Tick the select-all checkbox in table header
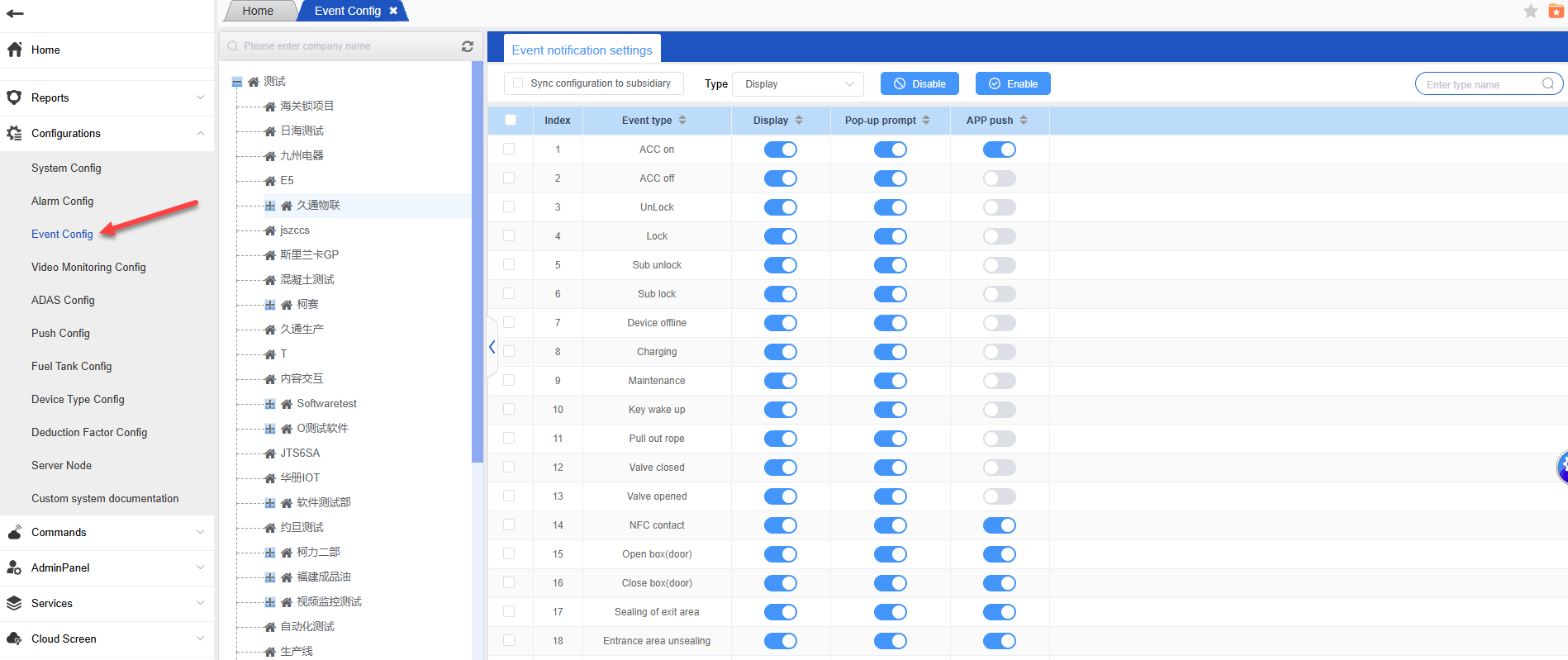Screen dimensions: 1568x660 (x=511, y=120)
